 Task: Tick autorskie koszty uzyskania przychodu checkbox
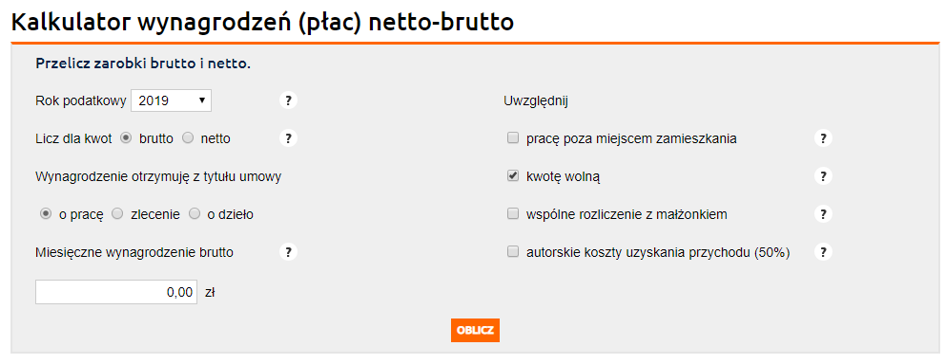(513, 252)
